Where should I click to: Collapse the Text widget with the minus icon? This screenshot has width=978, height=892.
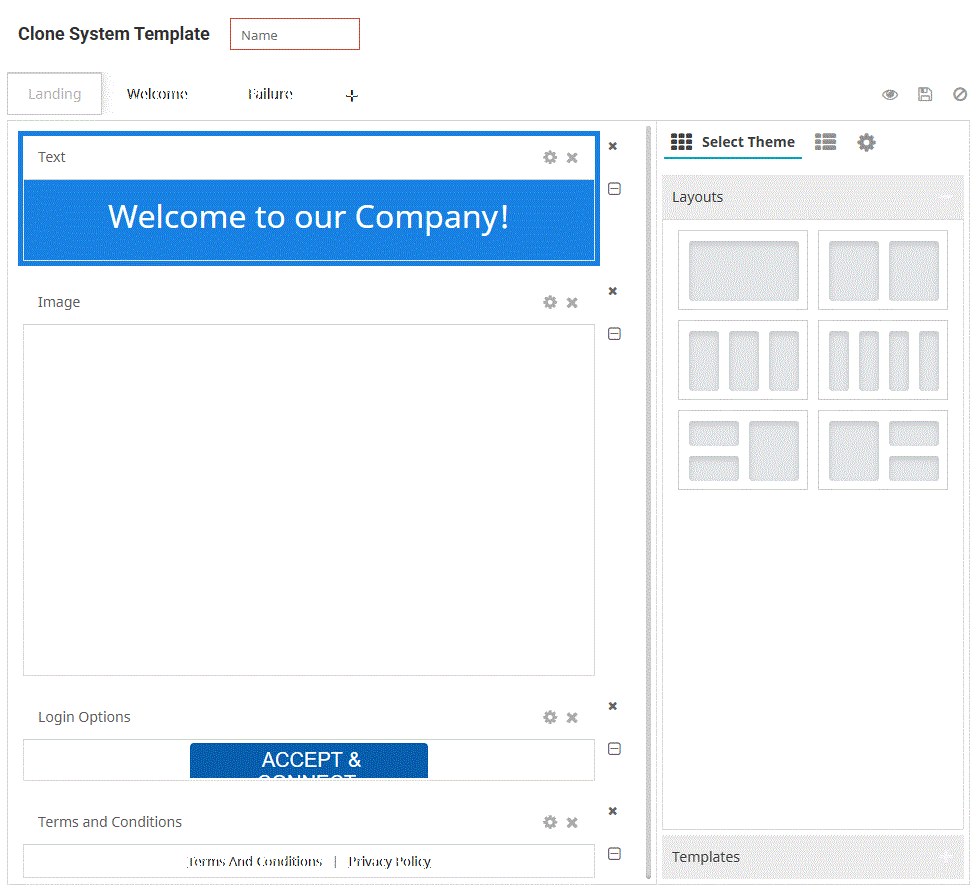(614, 189)
